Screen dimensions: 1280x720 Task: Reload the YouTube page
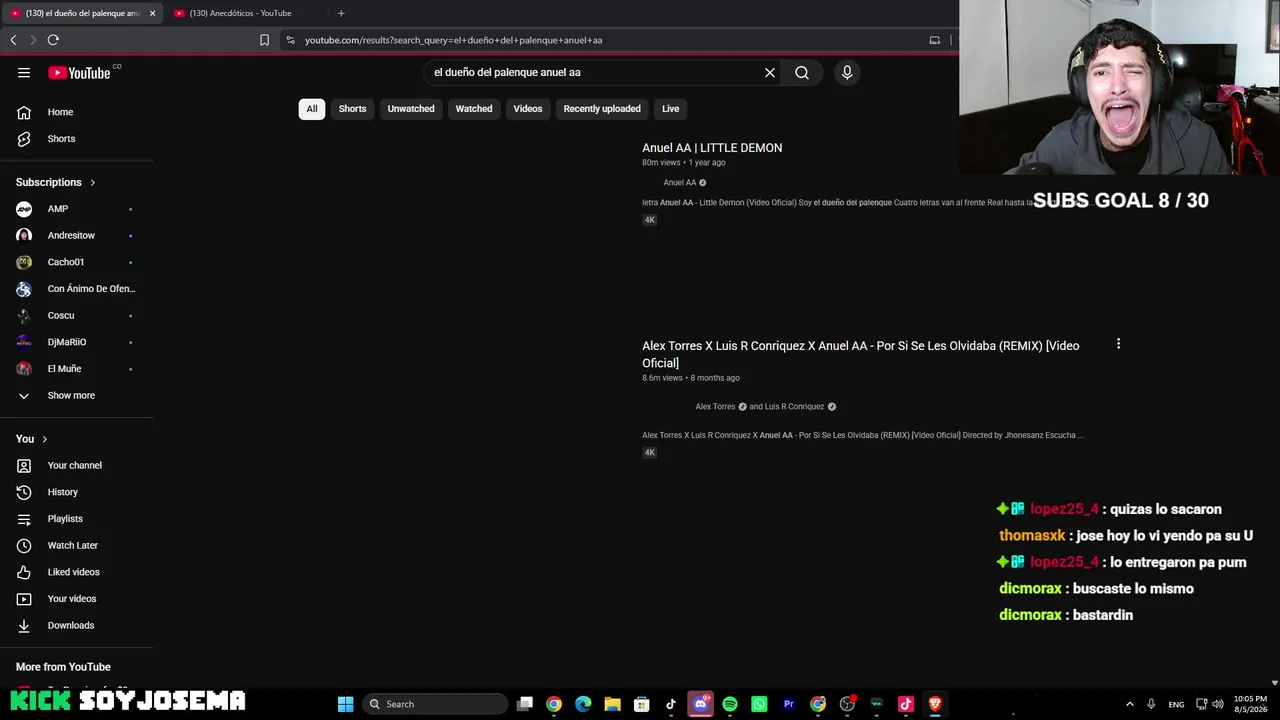pos(53,40)
